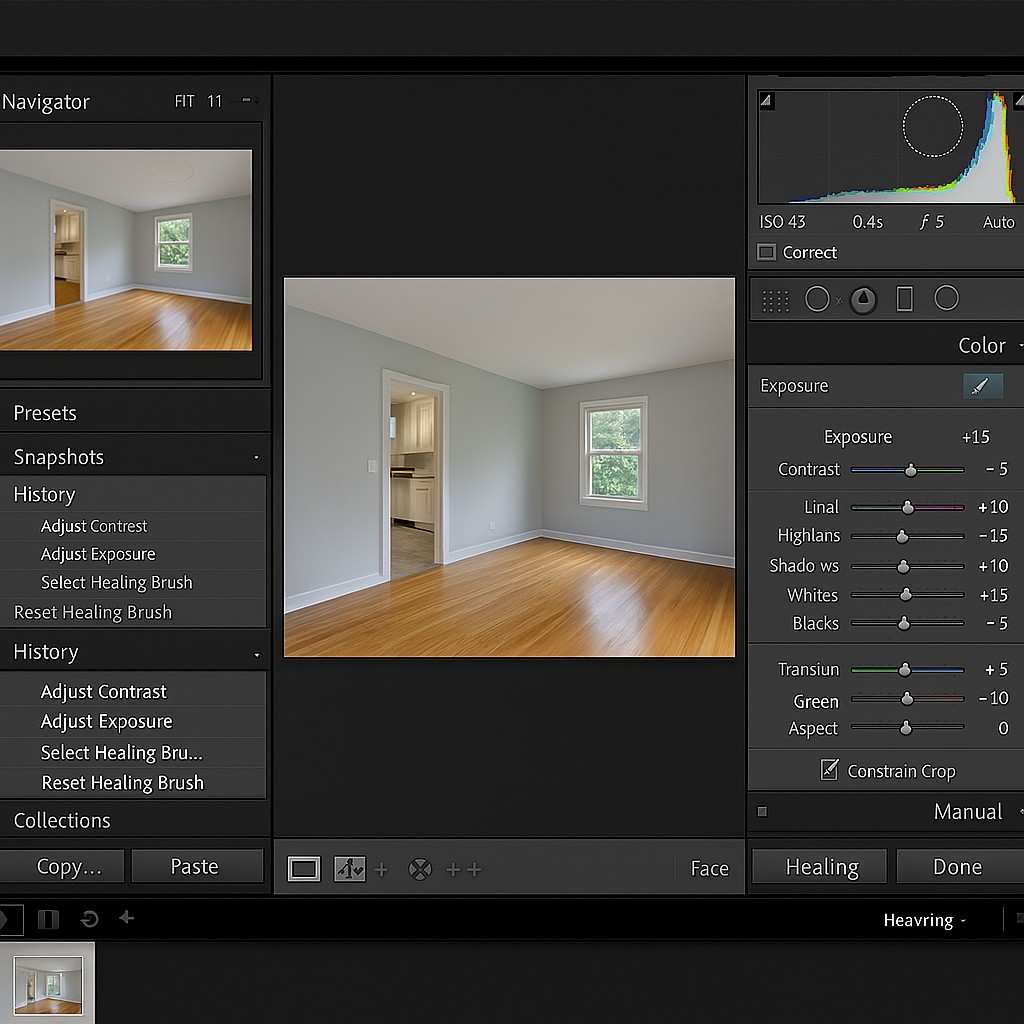Click the dash icon in Navigator header

click(x=246, y=100)
